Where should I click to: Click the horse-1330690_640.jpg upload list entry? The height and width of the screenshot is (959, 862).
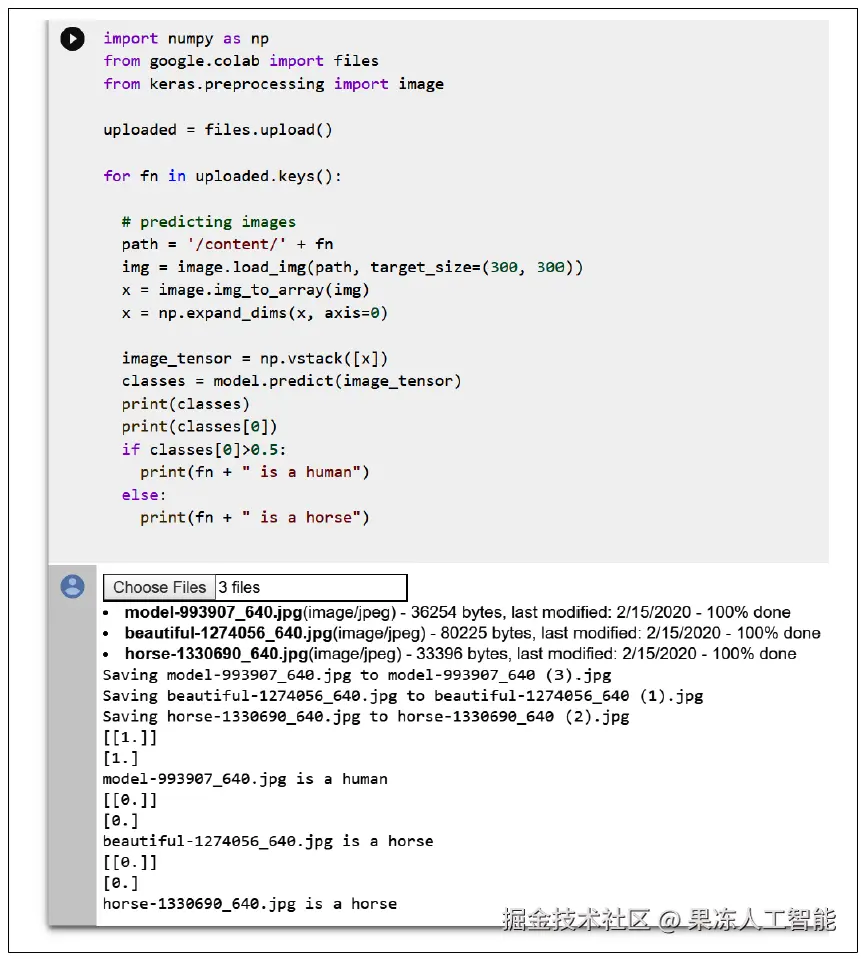point(460,654)
